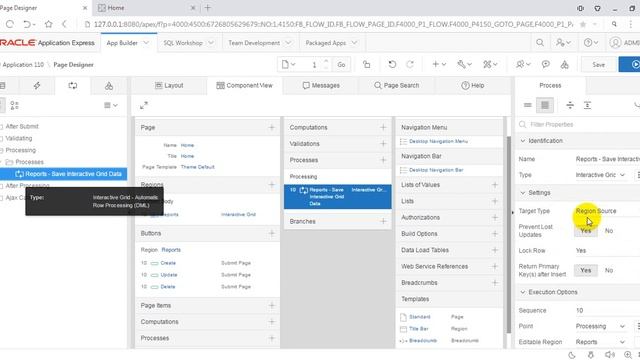Add a new Region with plus icon
640x360 pixels.
(271, 184)
